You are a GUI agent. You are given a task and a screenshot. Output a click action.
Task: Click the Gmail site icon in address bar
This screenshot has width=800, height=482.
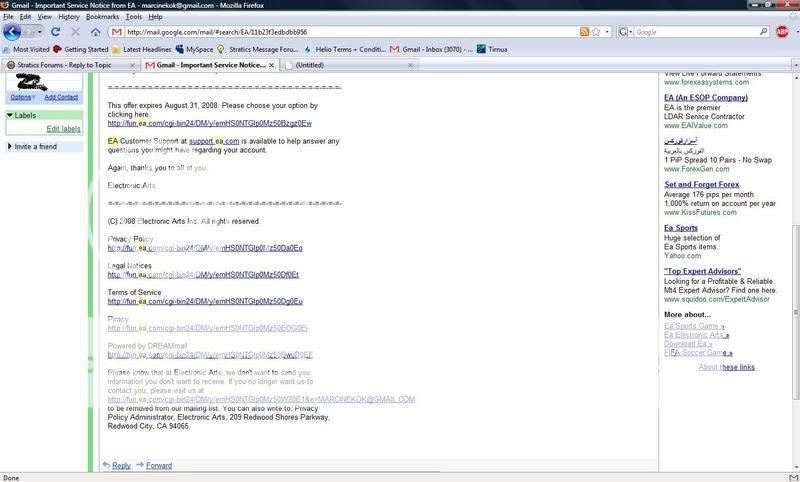tap(116, 32)
